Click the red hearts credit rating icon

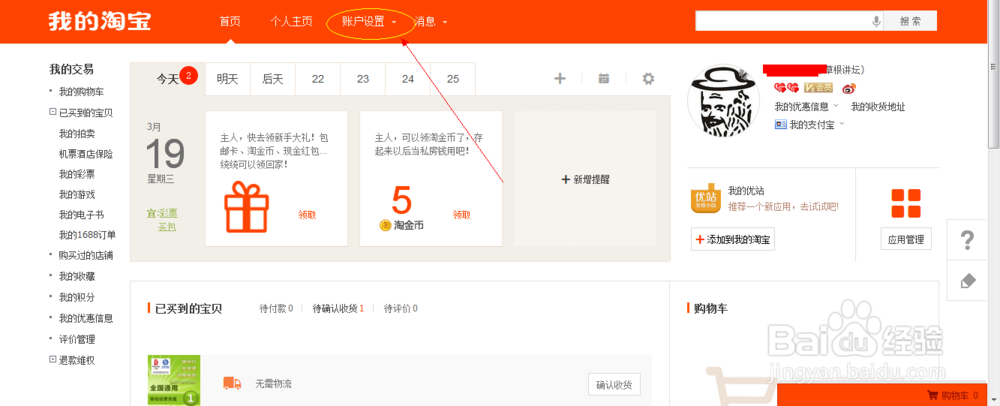786,88
